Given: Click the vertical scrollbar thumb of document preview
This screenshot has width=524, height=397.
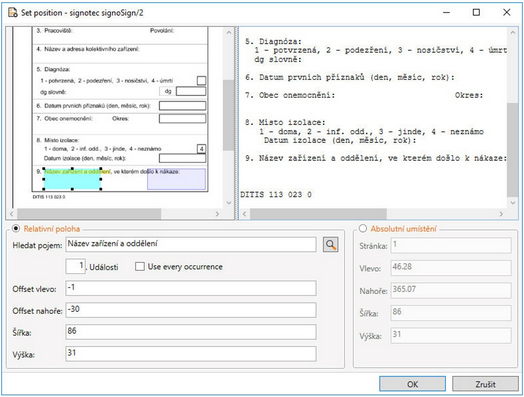Looking at the screenshot, I should tap(229, 115).
